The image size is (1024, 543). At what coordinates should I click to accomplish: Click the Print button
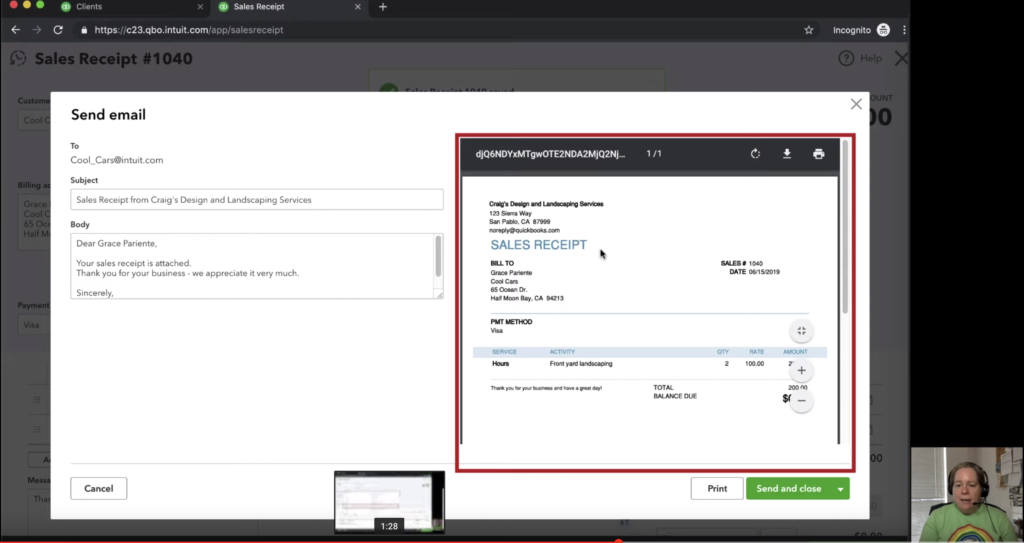(x=717, y=489)
